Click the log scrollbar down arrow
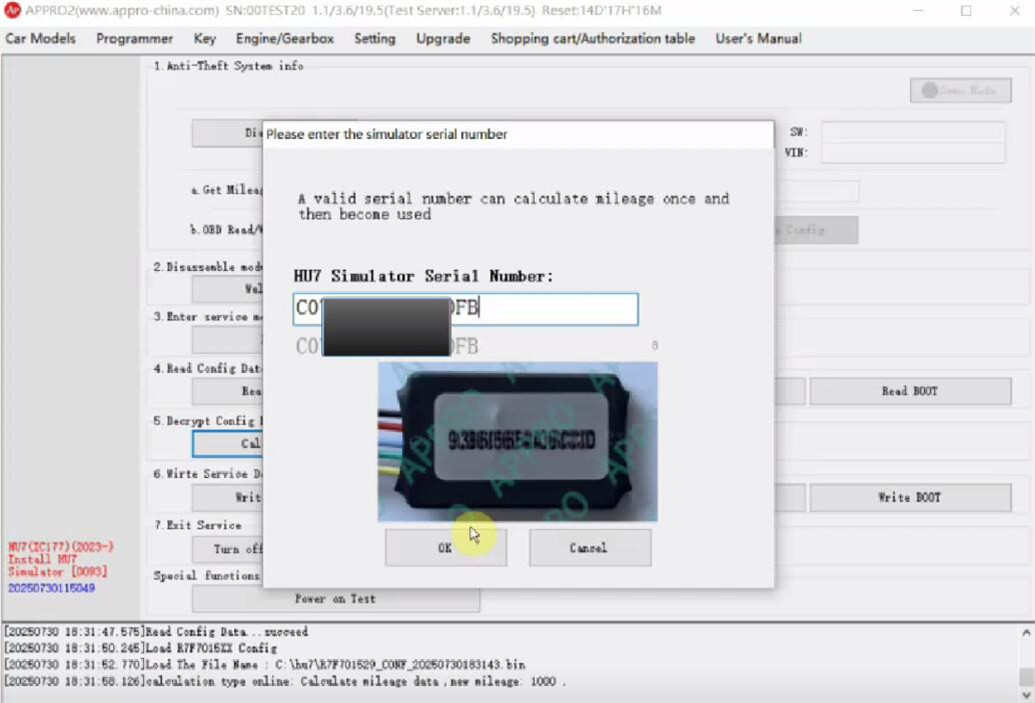Screen dimensions: 1035x703 click(x=1026, y=694)
